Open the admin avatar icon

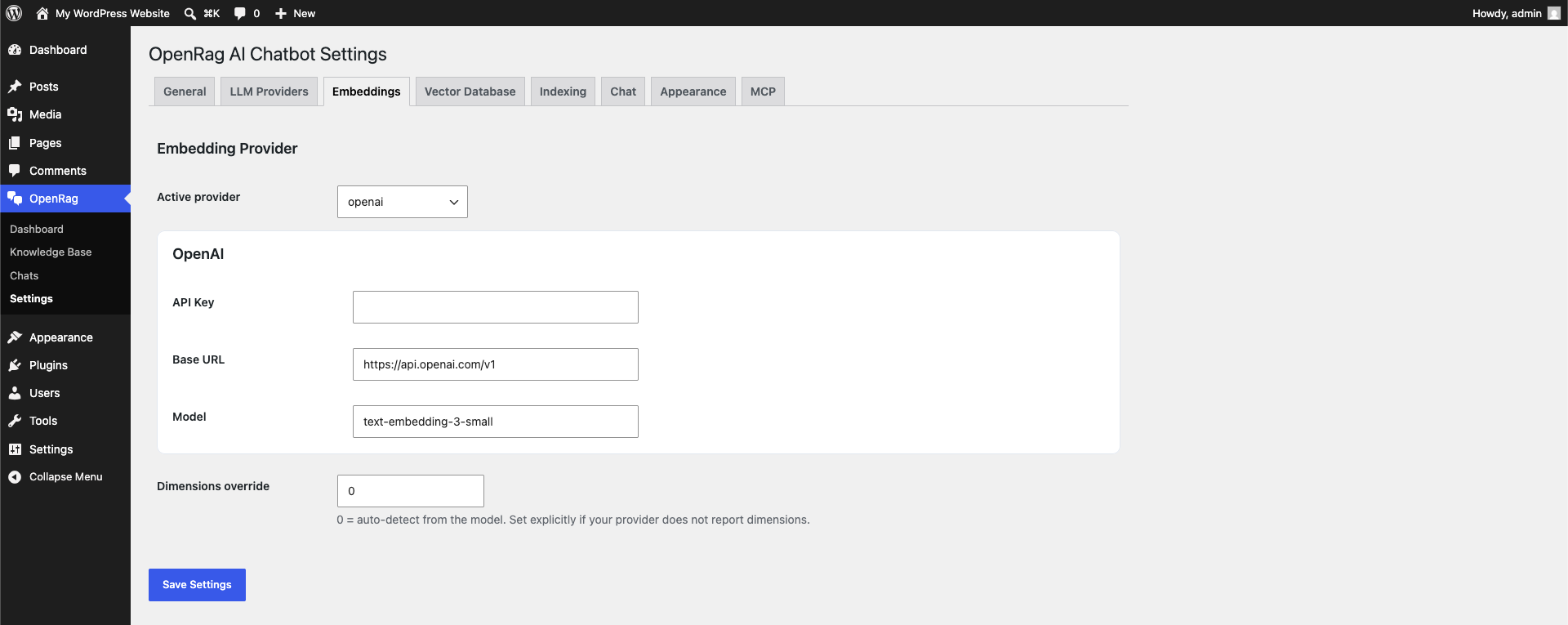pos(1553,13)
